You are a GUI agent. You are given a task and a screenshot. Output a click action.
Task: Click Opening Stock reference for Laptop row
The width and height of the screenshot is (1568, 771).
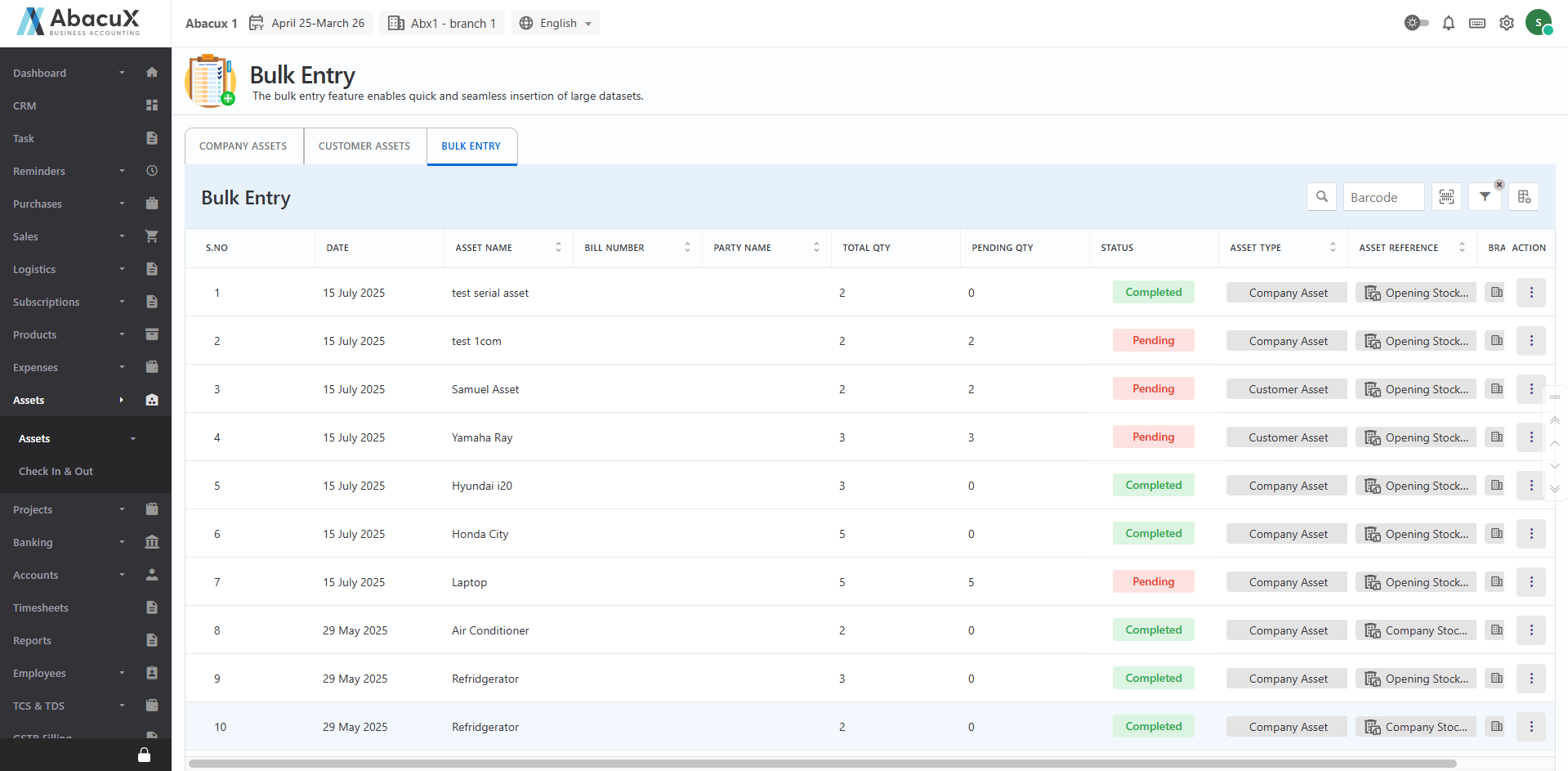pyautogui.click(x=1416, y=582)
